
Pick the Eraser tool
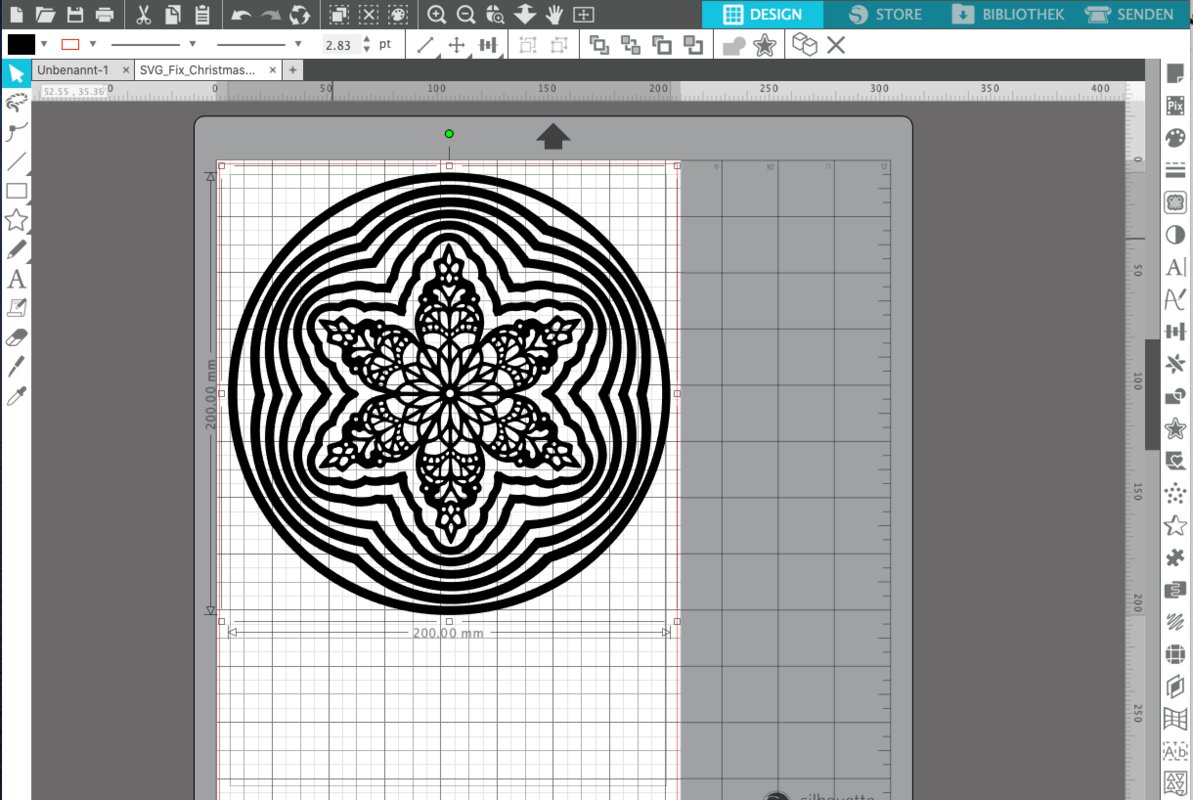click(16, 338)
